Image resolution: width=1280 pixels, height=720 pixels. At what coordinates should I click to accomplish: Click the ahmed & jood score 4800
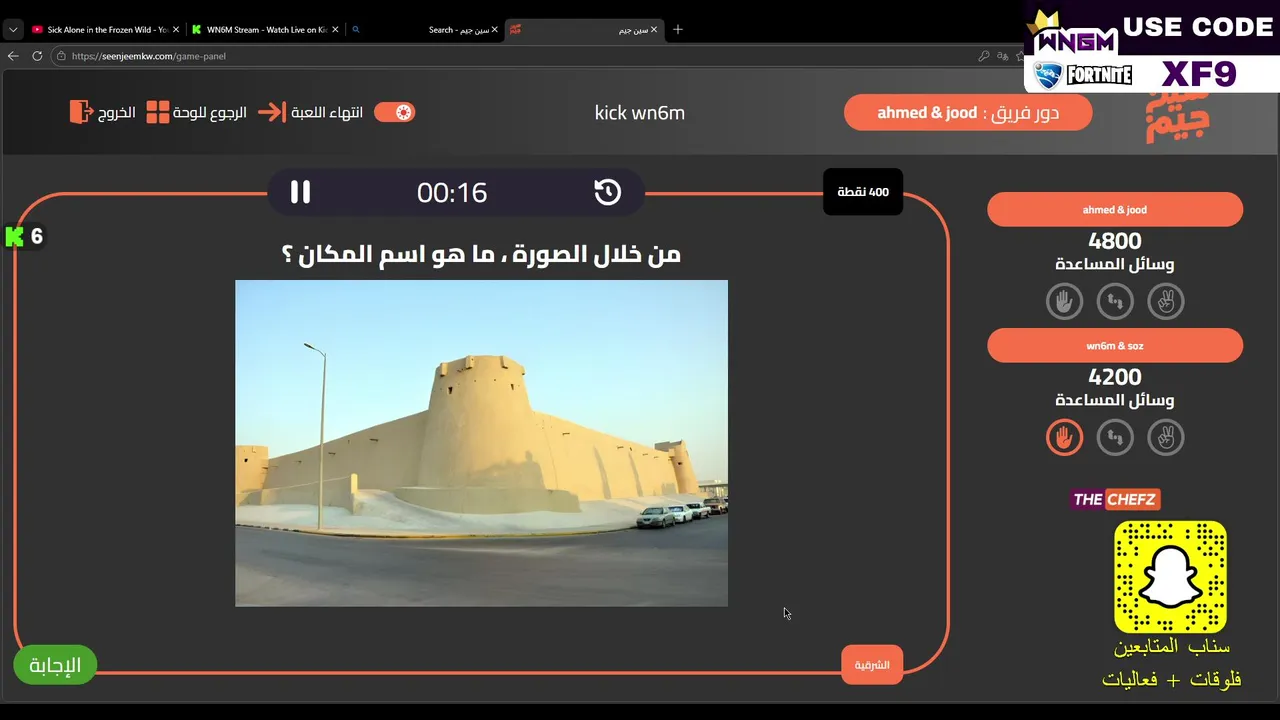point(1115,241)
